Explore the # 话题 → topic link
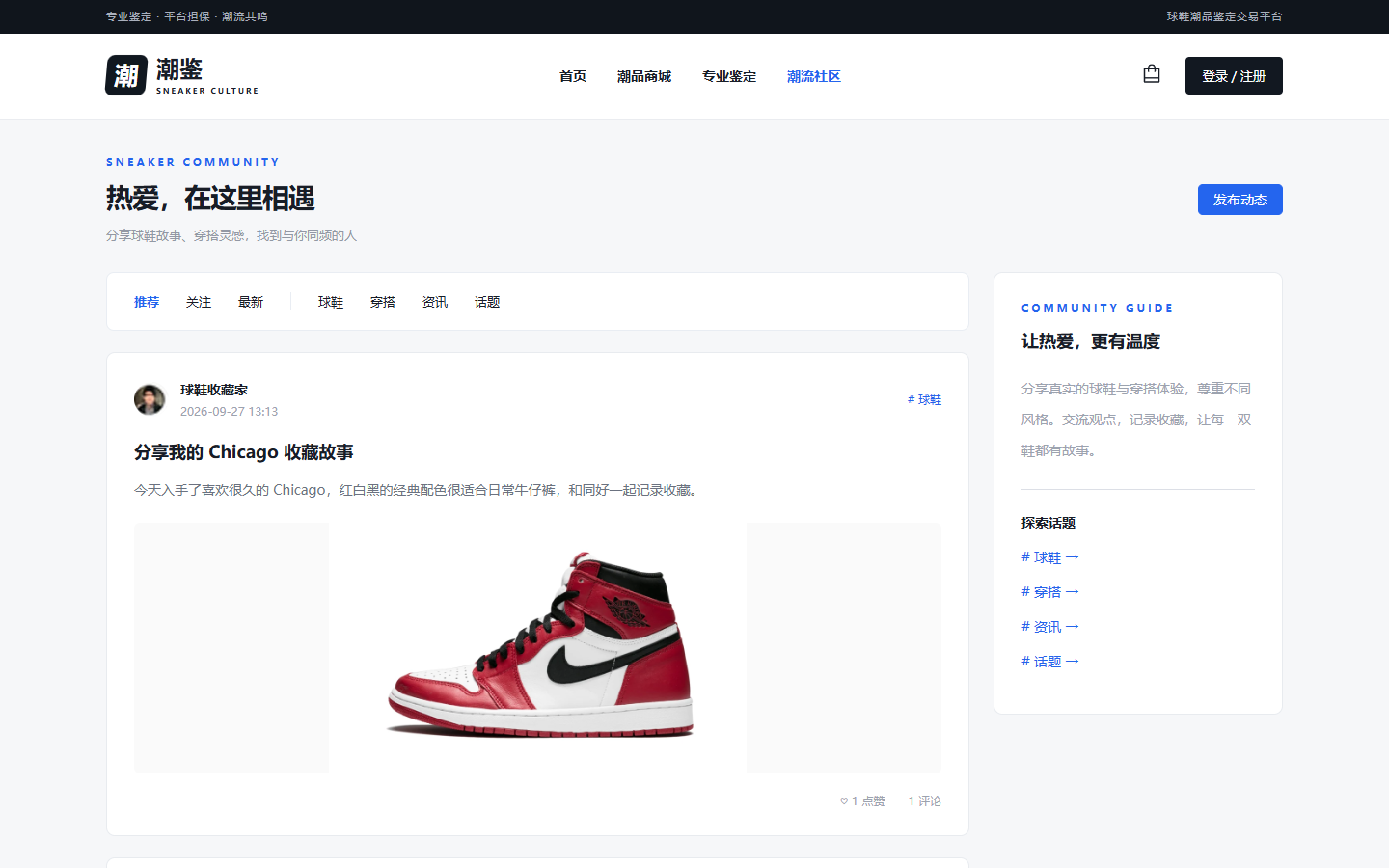Viewport: 1389px width, 868px height. coord(1050,662)
